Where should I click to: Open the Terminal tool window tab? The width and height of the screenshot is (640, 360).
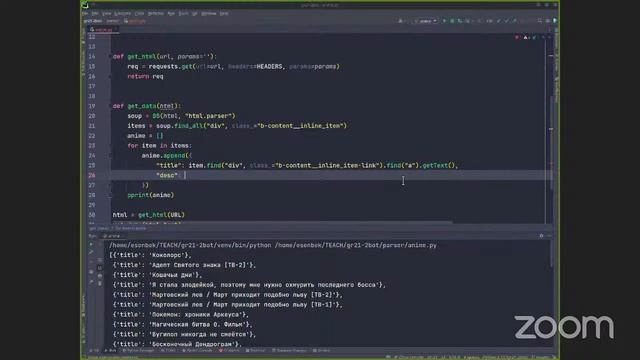tap(256, 351)
